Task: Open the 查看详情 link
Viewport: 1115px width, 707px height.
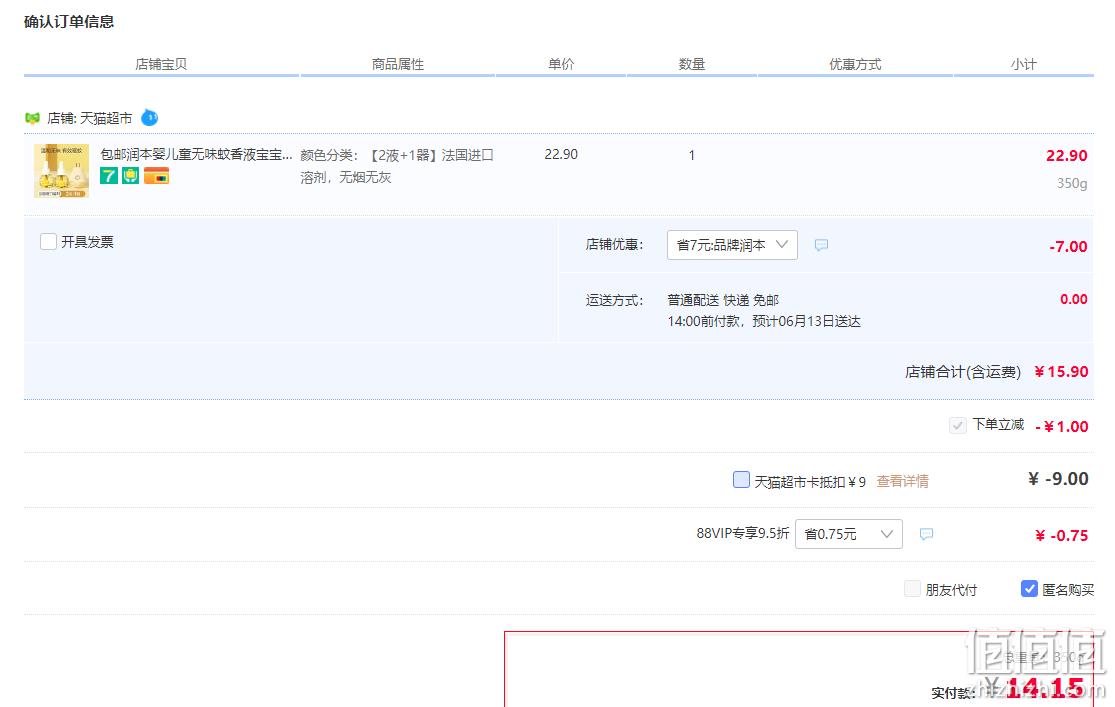Action: click(x=902, y=482)
